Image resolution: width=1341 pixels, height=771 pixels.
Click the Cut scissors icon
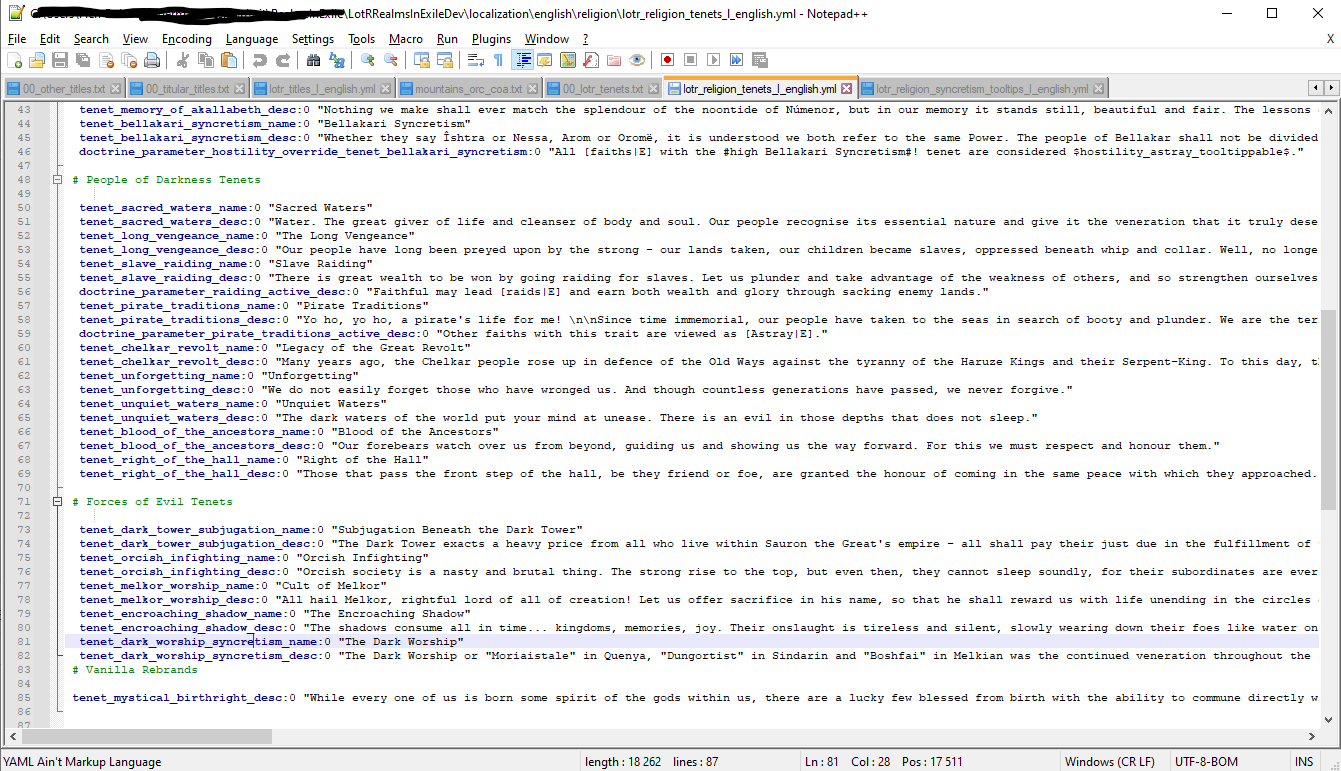coord(183,60)
